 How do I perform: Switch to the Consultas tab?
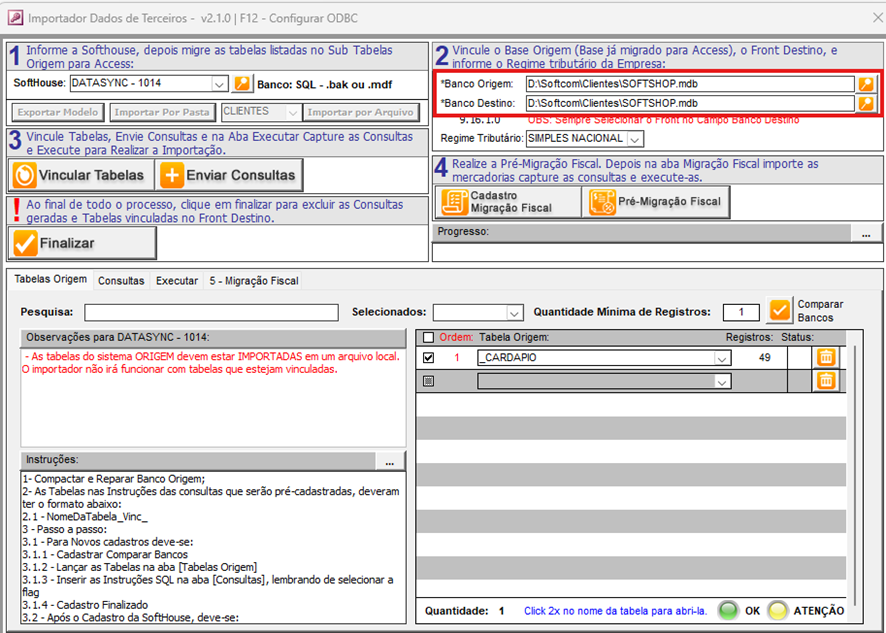[121, 281]
